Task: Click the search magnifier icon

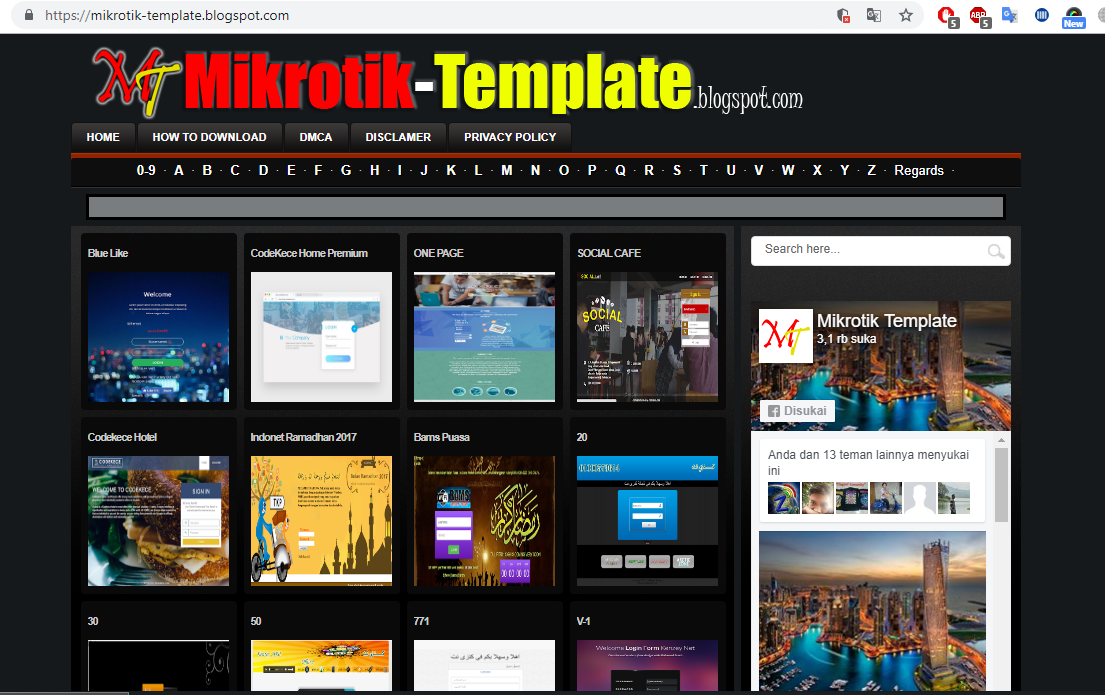Action: pyautogui.click(x=996, y=251)
